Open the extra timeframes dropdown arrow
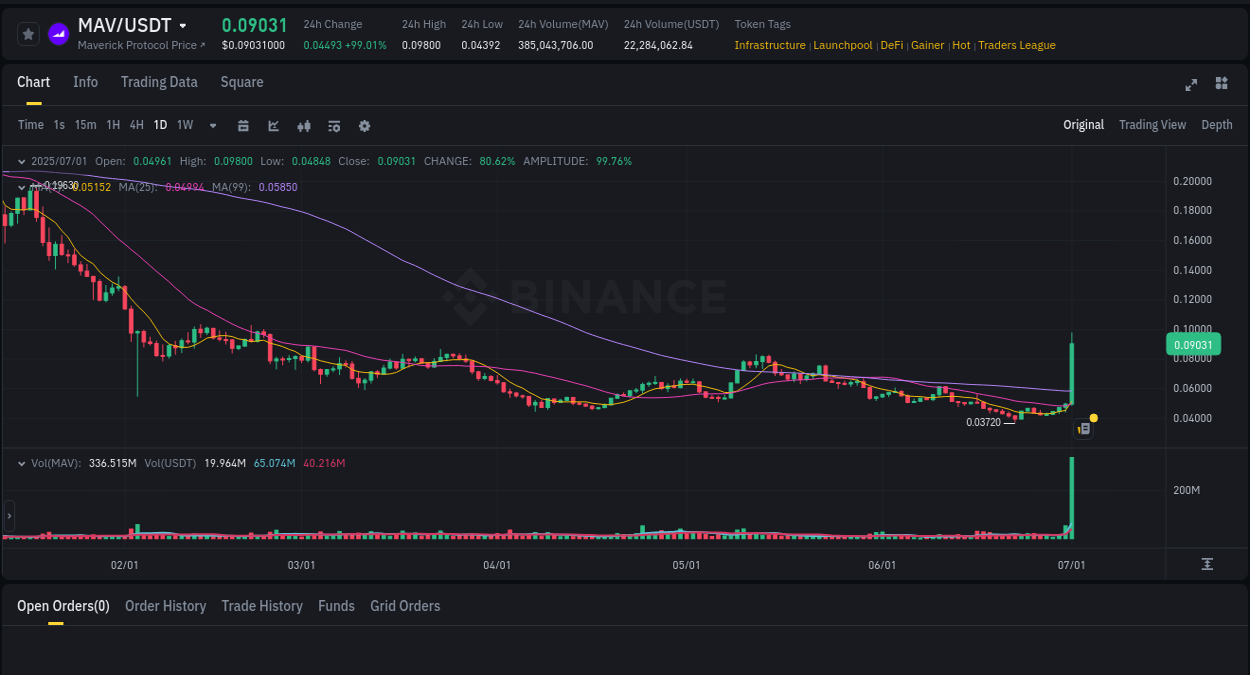Image resolution: width=1250 pixels, height=675 pixels. 211,125
